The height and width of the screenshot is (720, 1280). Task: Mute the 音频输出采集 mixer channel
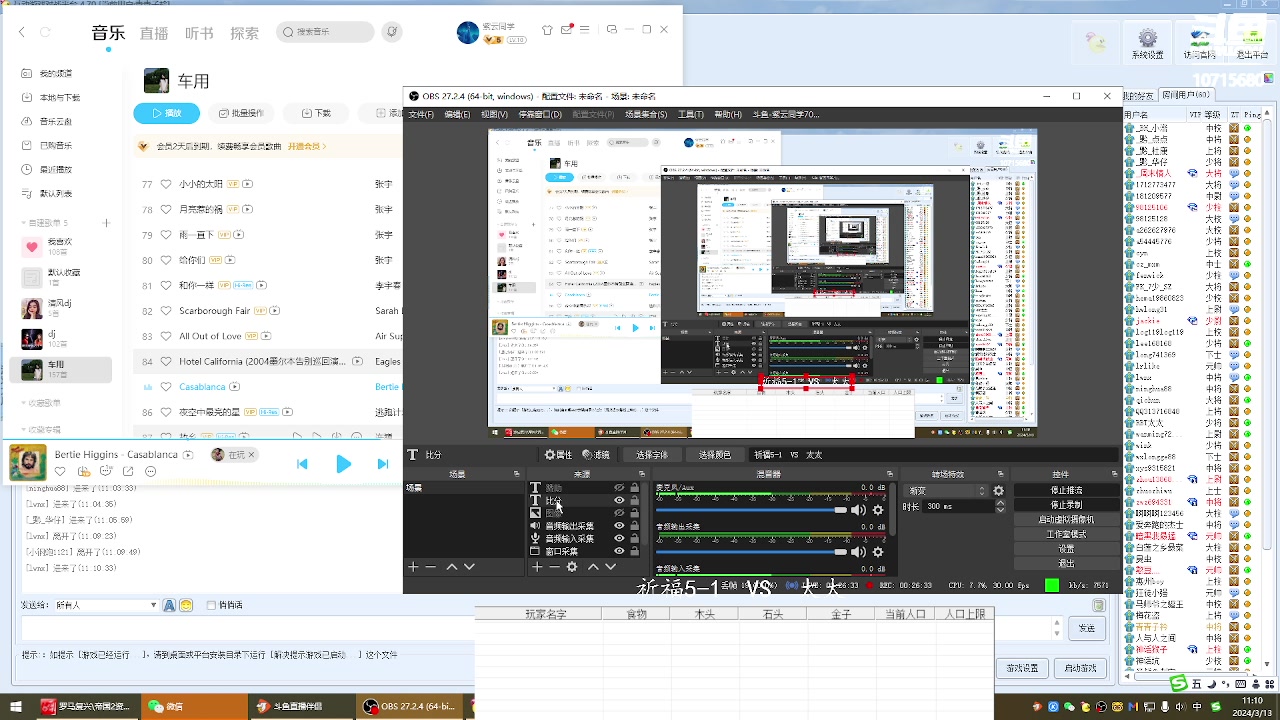pos(858,551)
